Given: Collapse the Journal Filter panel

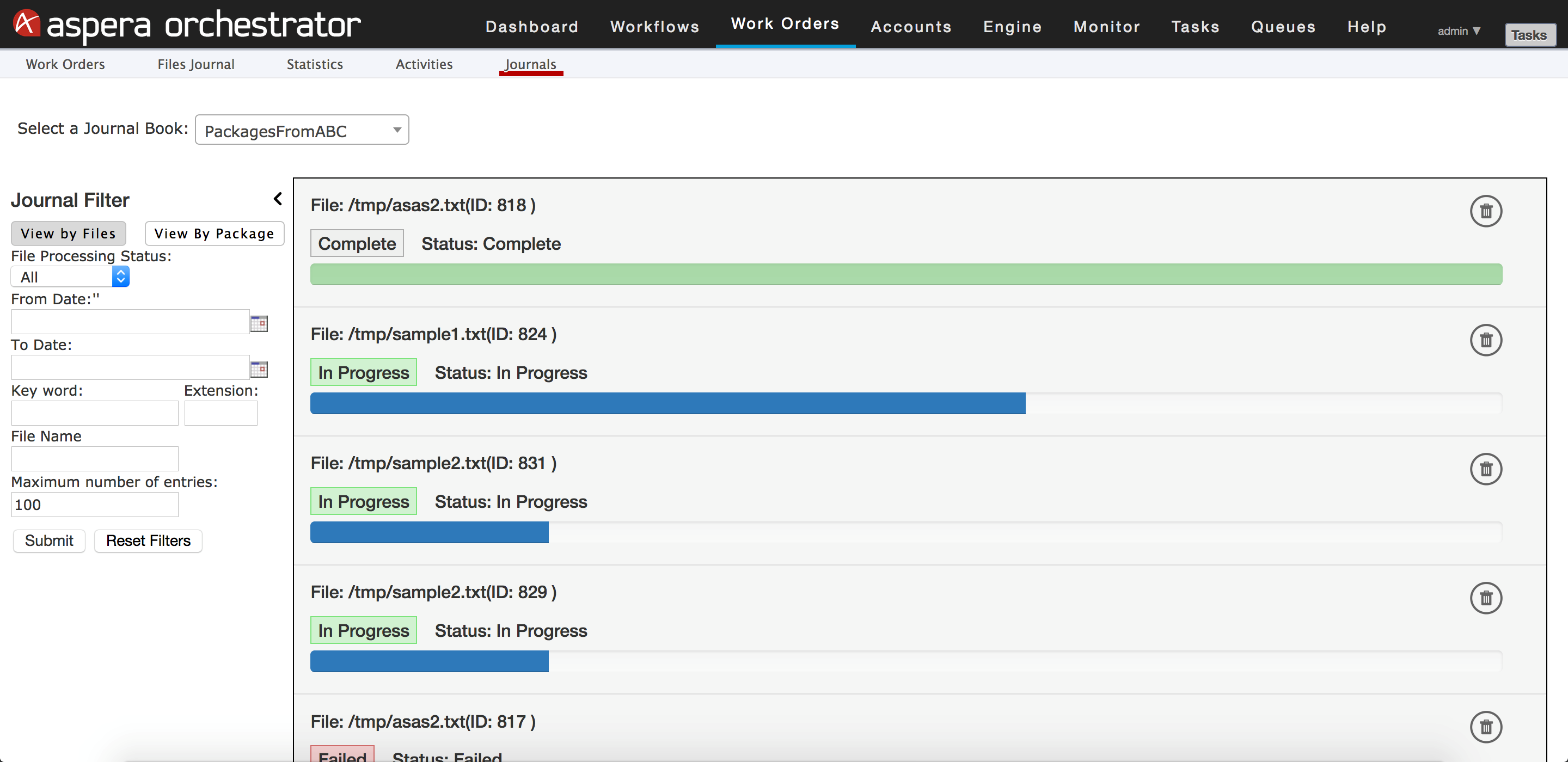Looking at the screenshot, I should pos(278,199).
